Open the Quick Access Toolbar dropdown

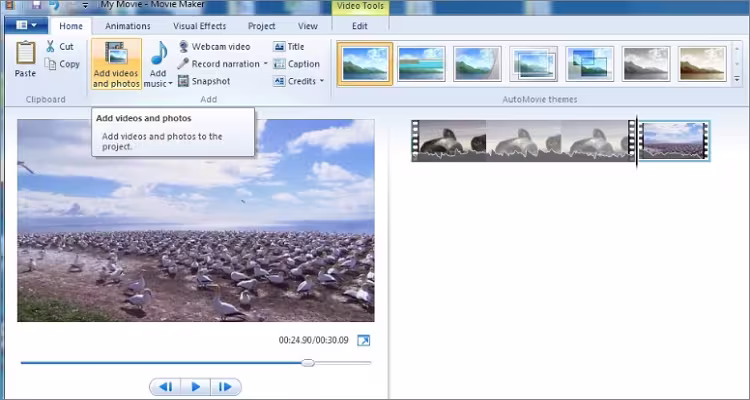pos(85,6)
